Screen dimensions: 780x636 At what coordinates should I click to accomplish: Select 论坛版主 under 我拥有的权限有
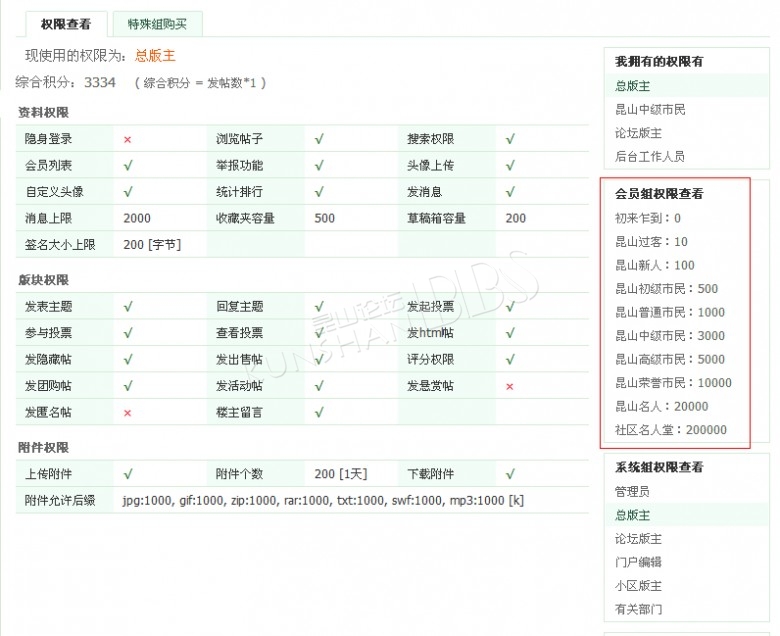(638, 133)
